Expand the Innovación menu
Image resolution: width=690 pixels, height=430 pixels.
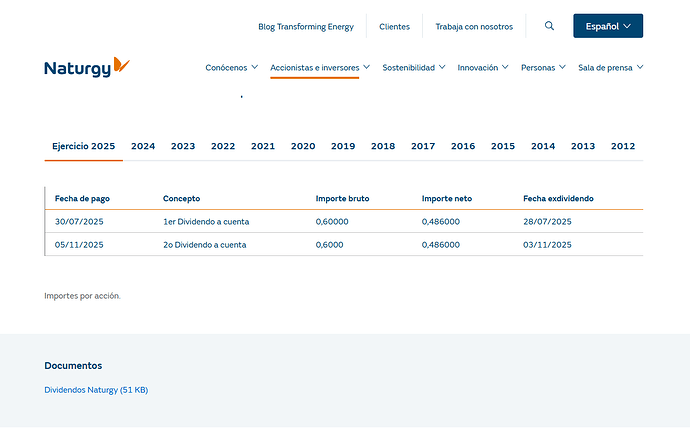click(x=483, y=68)
